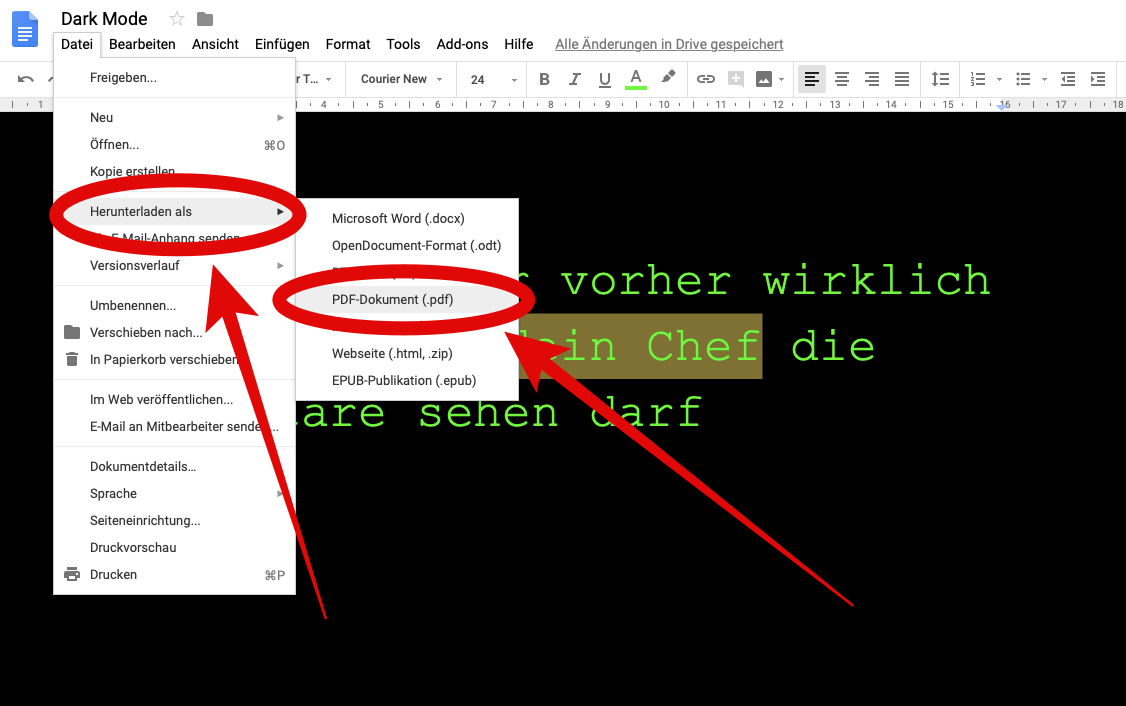1126x706 pixels.
Task: Click the Google Docs home icon
Action: pyautogui.click(x=25, y=29)
